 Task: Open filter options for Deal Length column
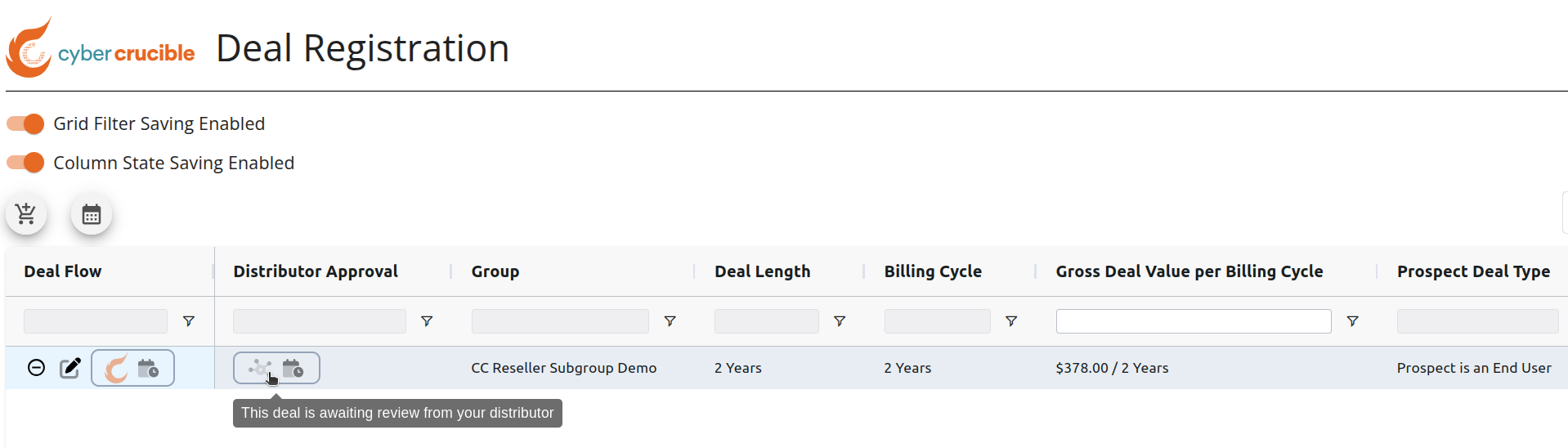[x=840, y=321]
